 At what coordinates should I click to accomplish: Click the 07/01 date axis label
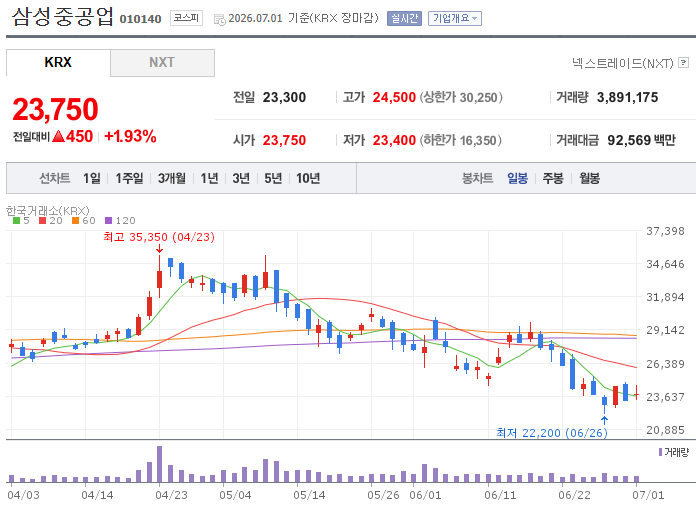click(x=648, y=495)
